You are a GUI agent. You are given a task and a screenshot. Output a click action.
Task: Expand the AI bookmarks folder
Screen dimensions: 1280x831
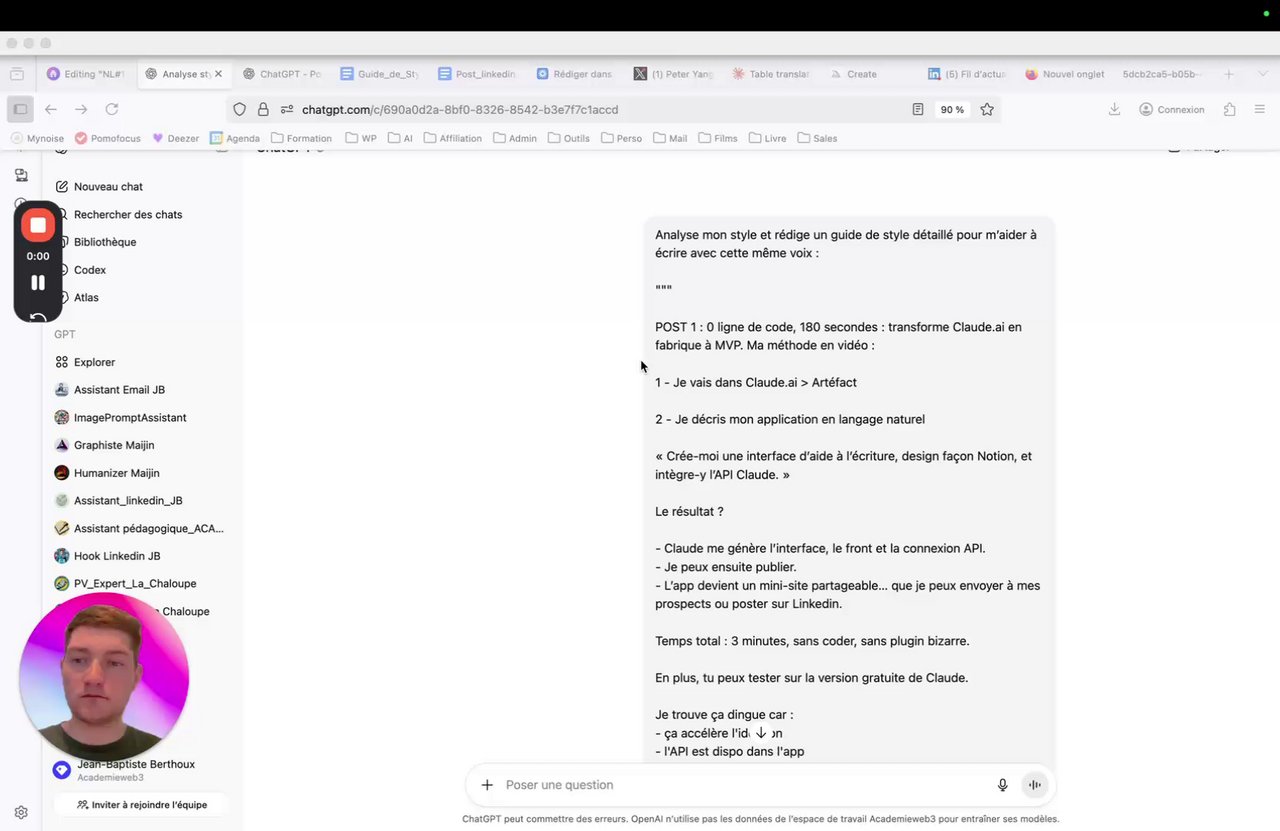pos(400,138)
